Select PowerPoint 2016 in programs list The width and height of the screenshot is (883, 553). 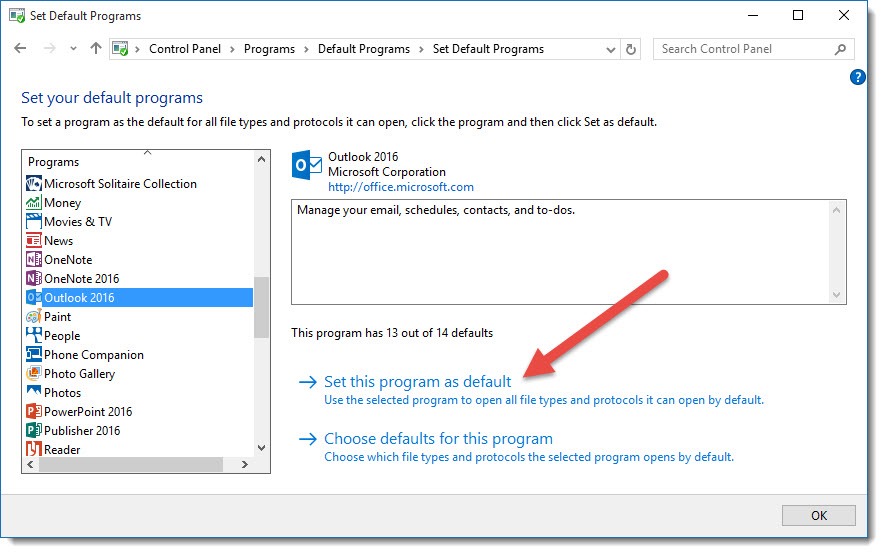point(88,412)
